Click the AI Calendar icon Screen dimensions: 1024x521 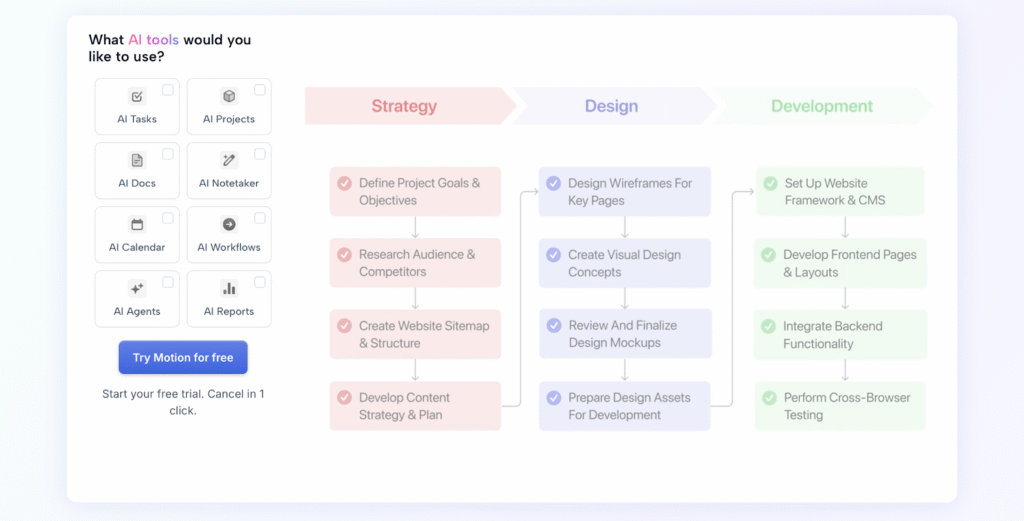(x=137, y=224)
